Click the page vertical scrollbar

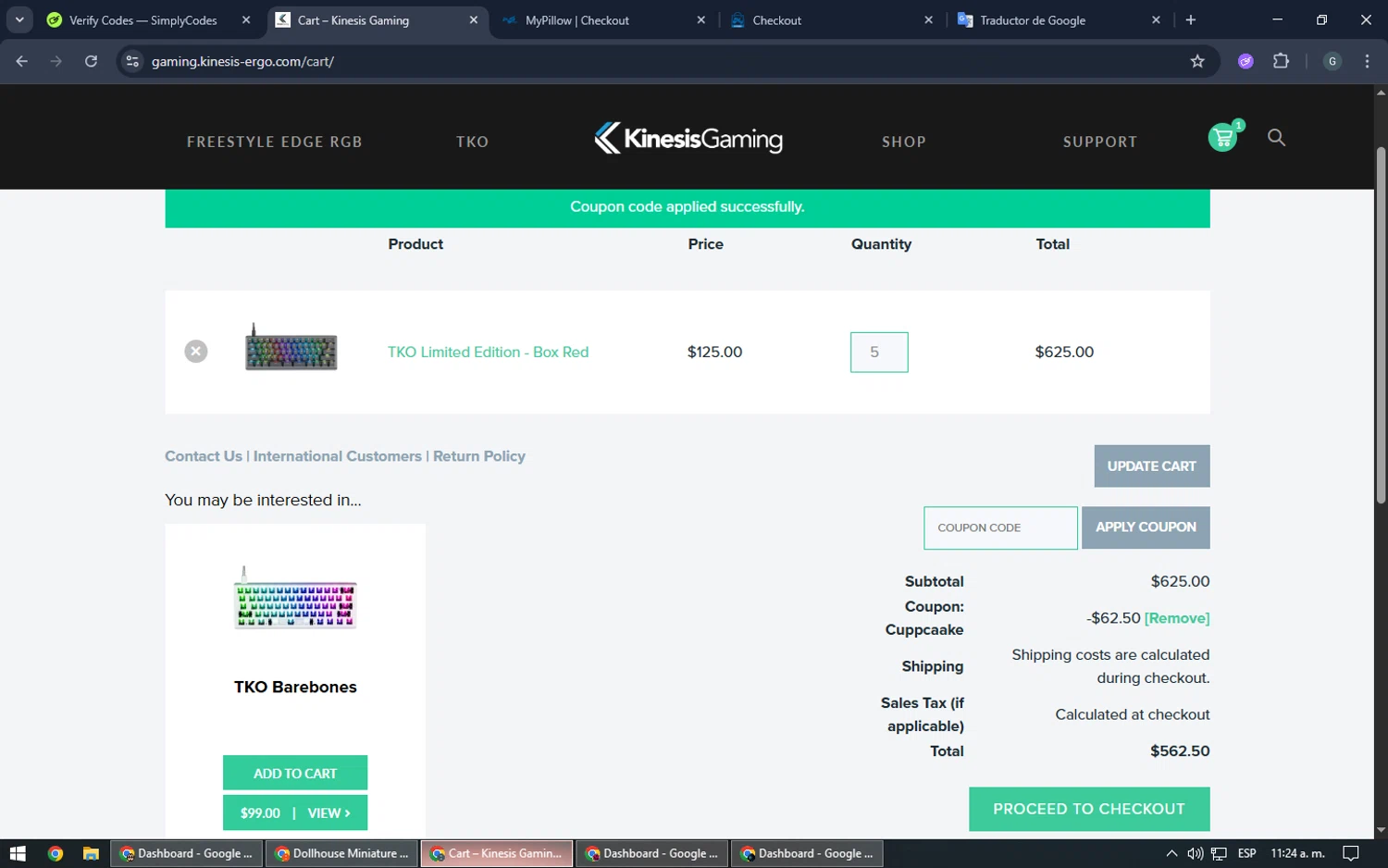pos(1381,324)
